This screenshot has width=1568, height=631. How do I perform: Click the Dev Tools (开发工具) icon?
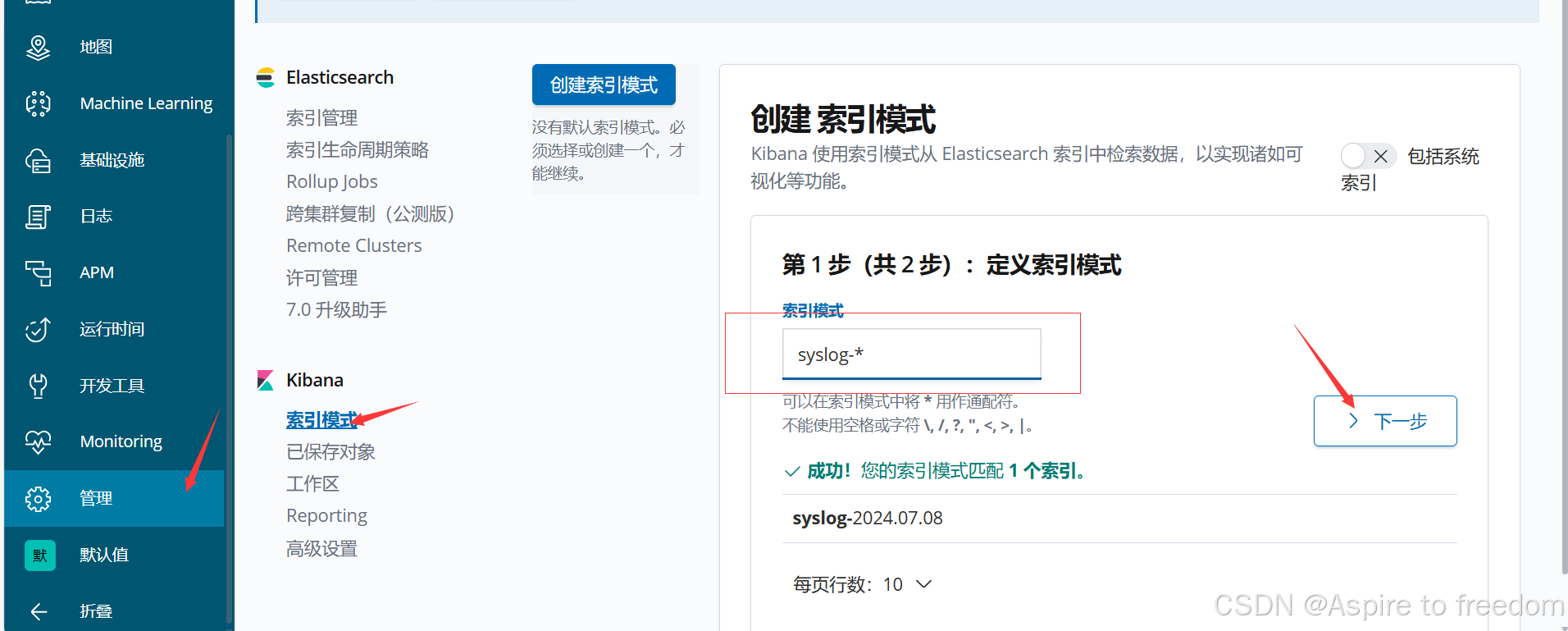(38, 386)
